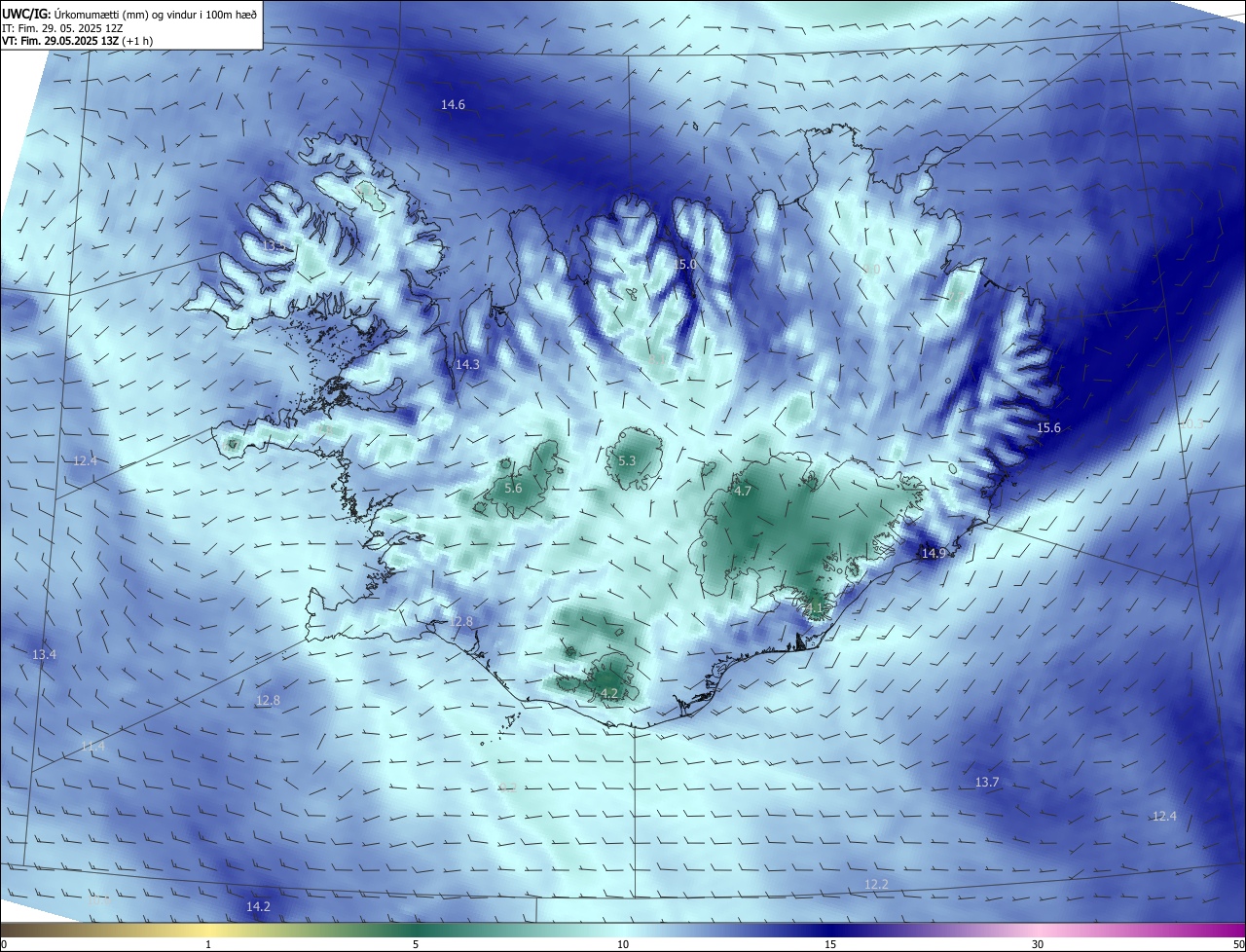The image size is (1246, 952).
Task: Click the 11.4 value in the southwest ocean
Action: coord(92,746)
